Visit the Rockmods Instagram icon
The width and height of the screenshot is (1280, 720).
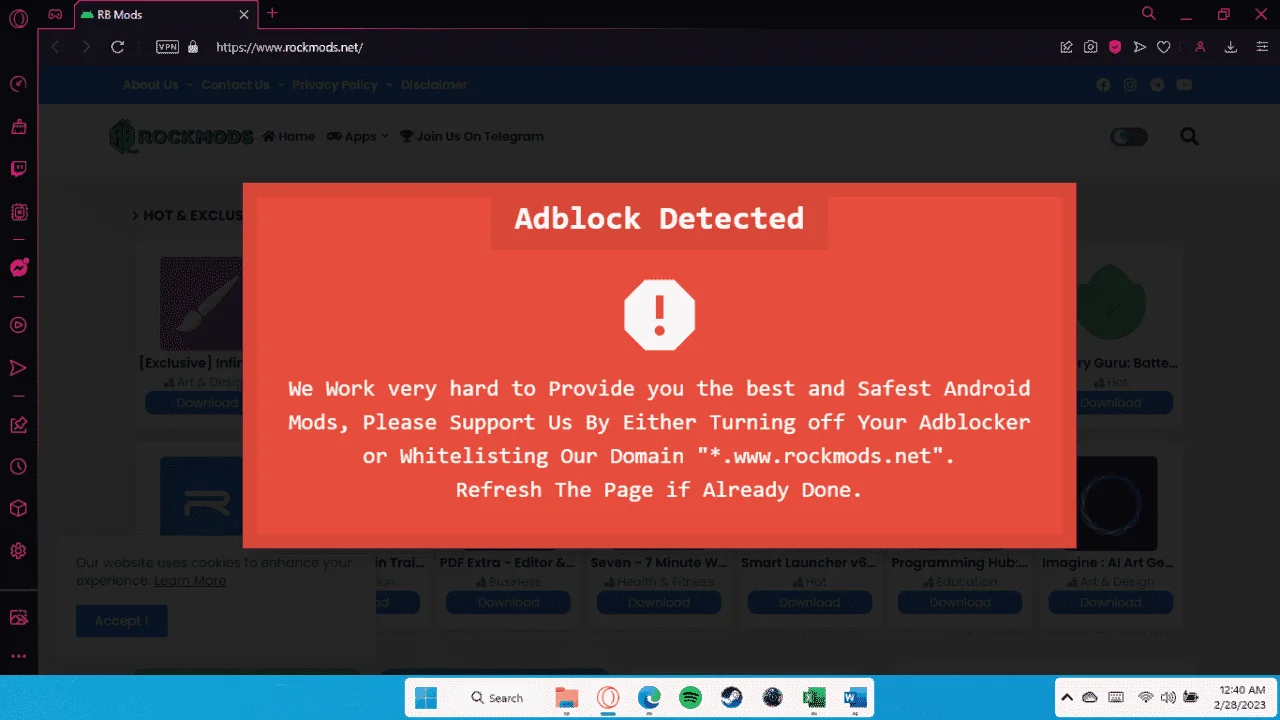tap(1130, 85)
